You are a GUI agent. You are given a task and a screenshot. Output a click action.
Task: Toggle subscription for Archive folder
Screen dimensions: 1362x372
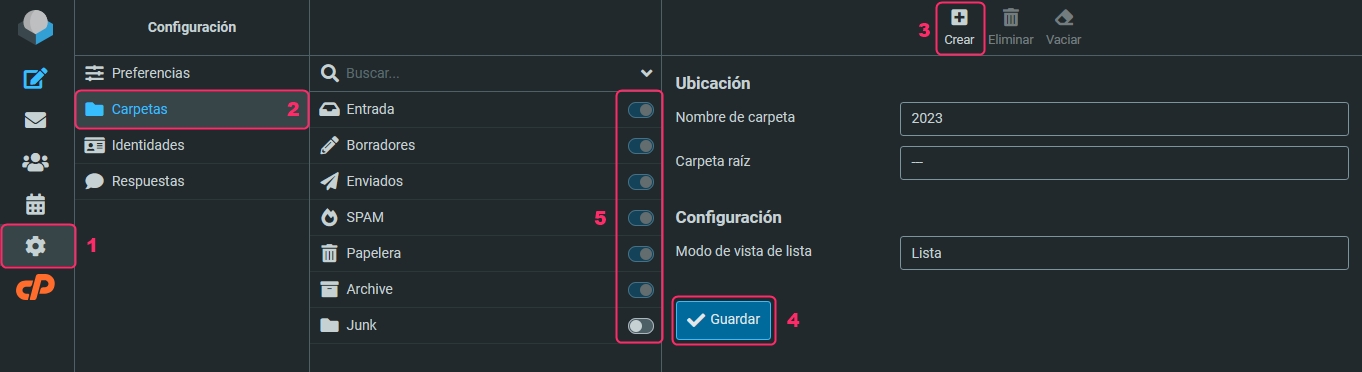click(x=640, y=290)
